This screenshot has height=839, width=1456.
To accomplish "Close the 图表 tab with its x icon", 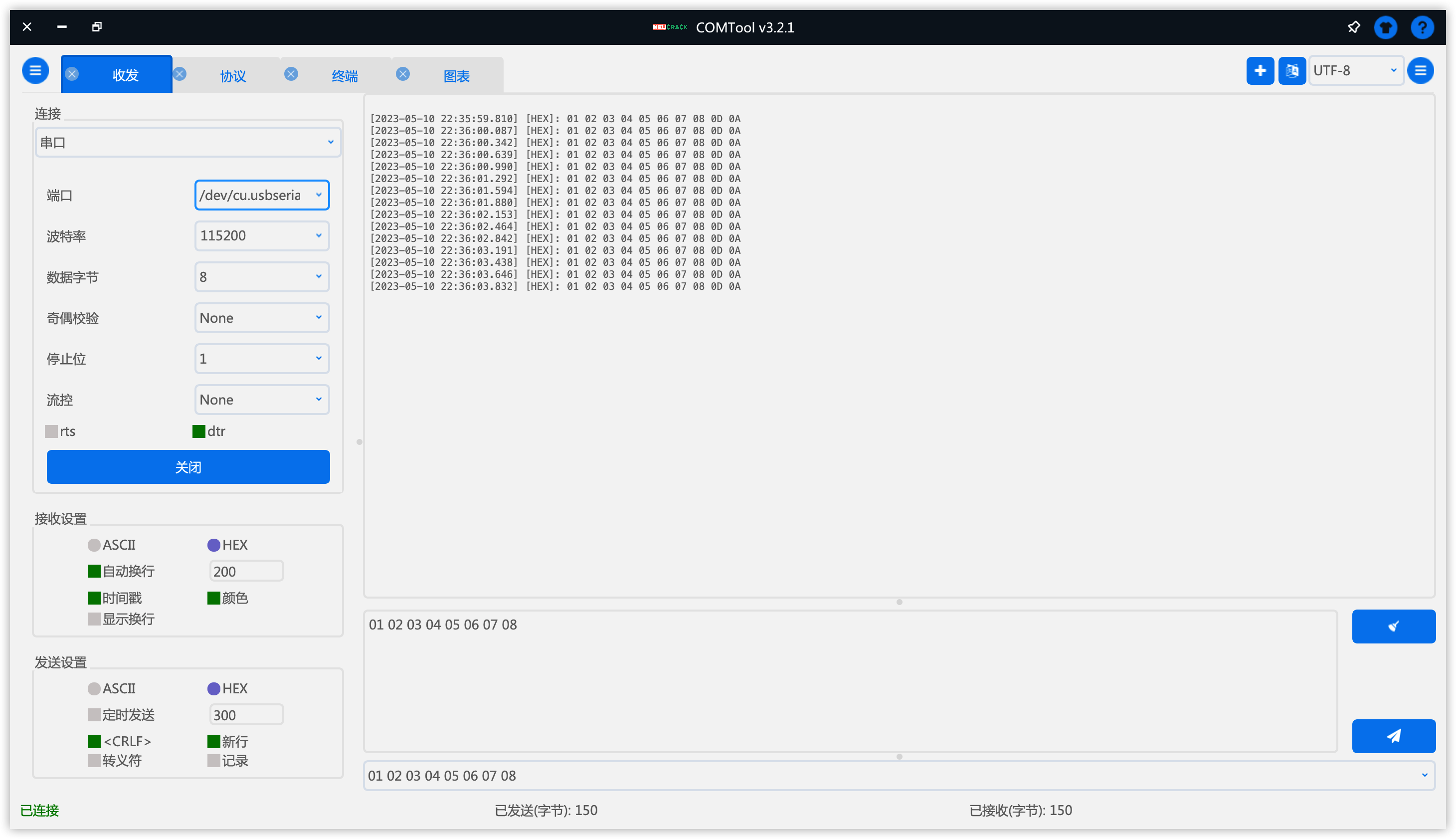I will 403,74.
